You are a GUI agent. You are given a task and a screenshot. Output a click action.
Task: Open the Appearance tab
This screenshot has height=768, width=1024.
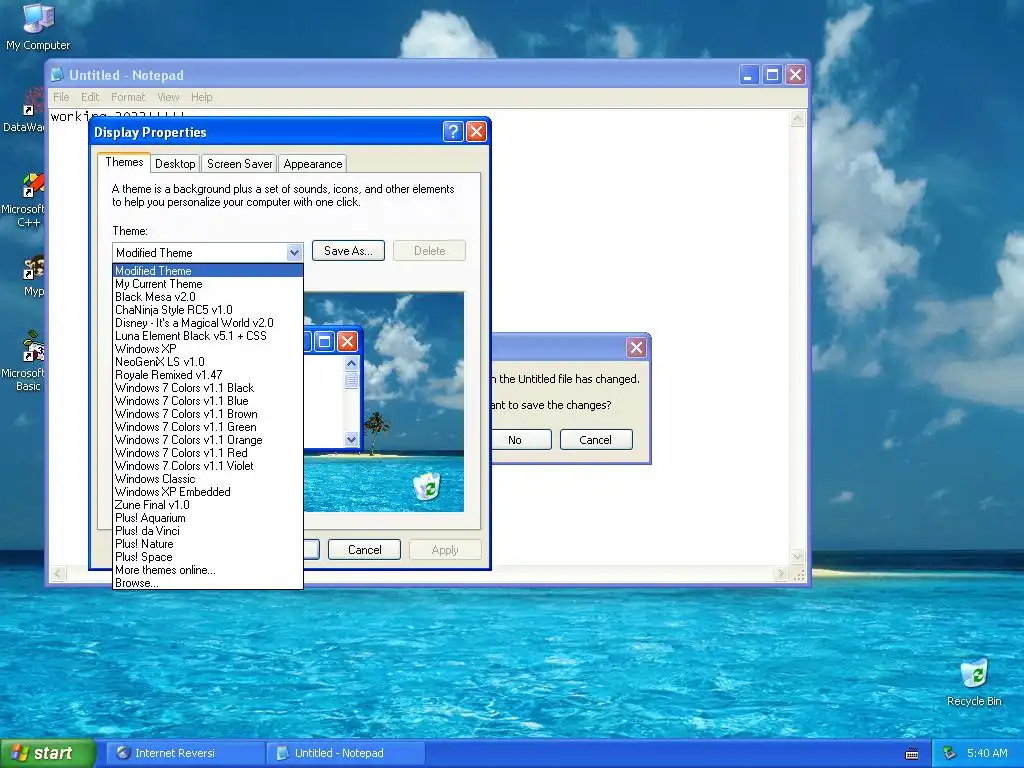pyautogui.click(x=313, y=164)
